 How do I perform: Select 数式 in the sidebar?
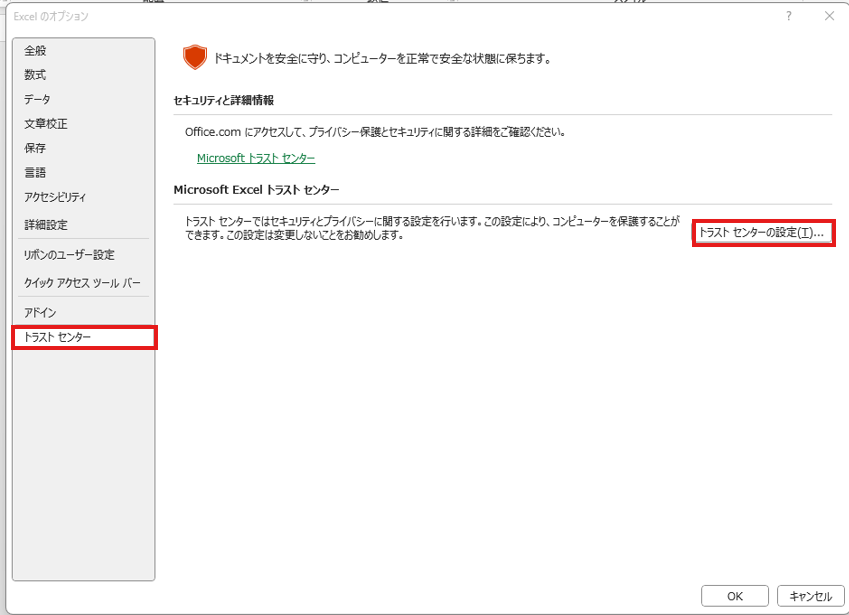click(x=36, y=75)
